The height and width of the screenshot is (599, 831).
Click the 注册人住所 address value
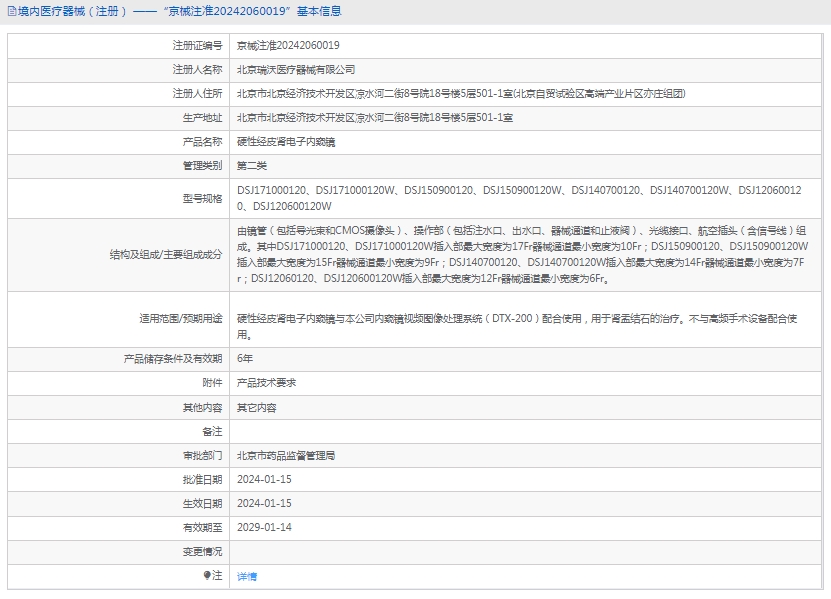(461, 94)
